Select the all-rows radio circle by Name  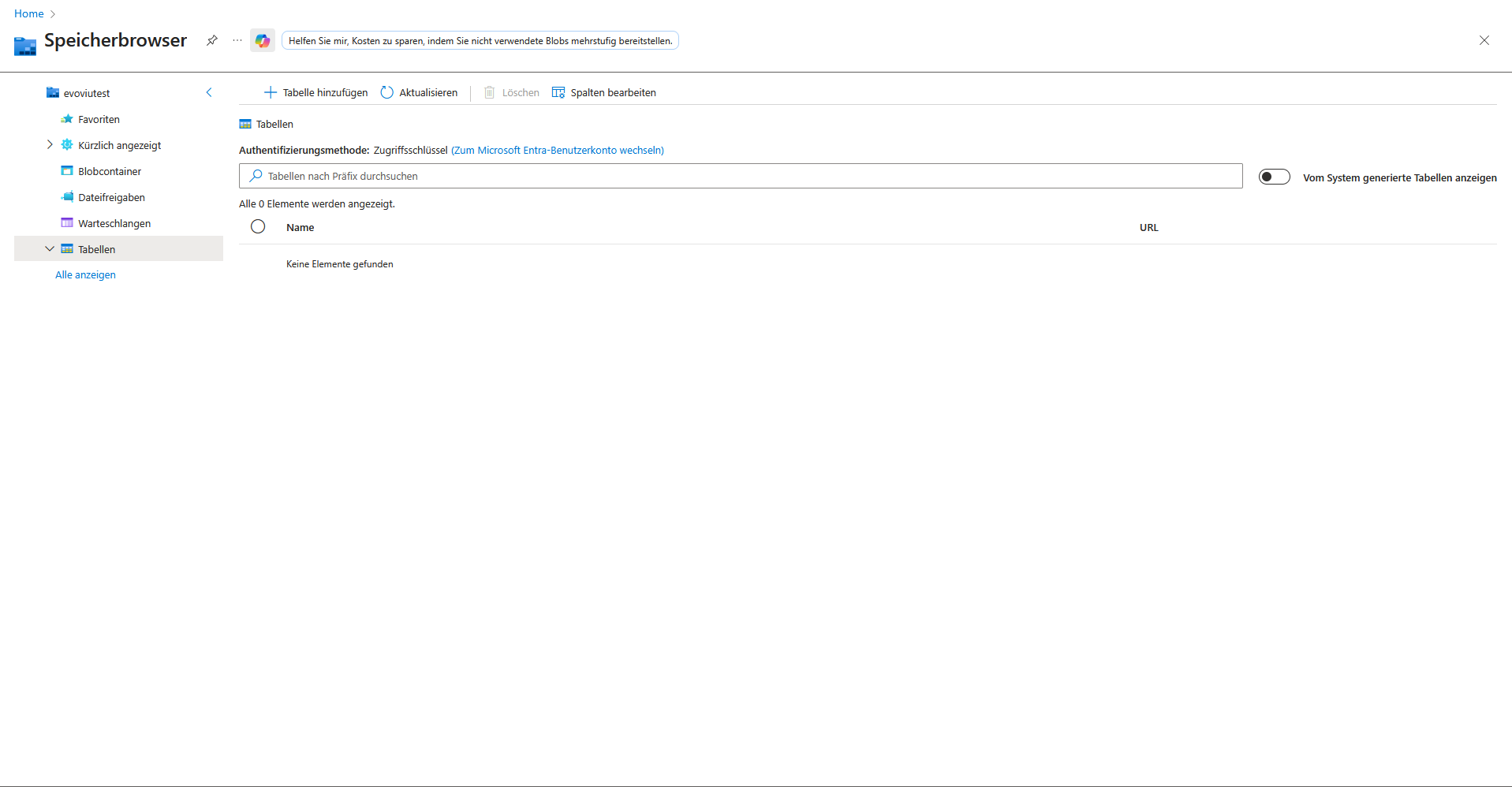click(258, 227)
